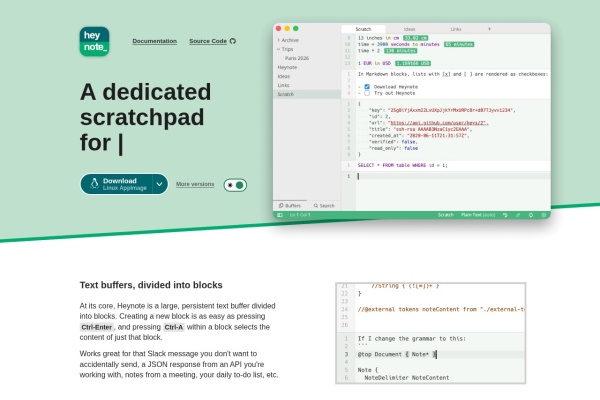
Task: Open the Source Code link
Action: [208, 41]
